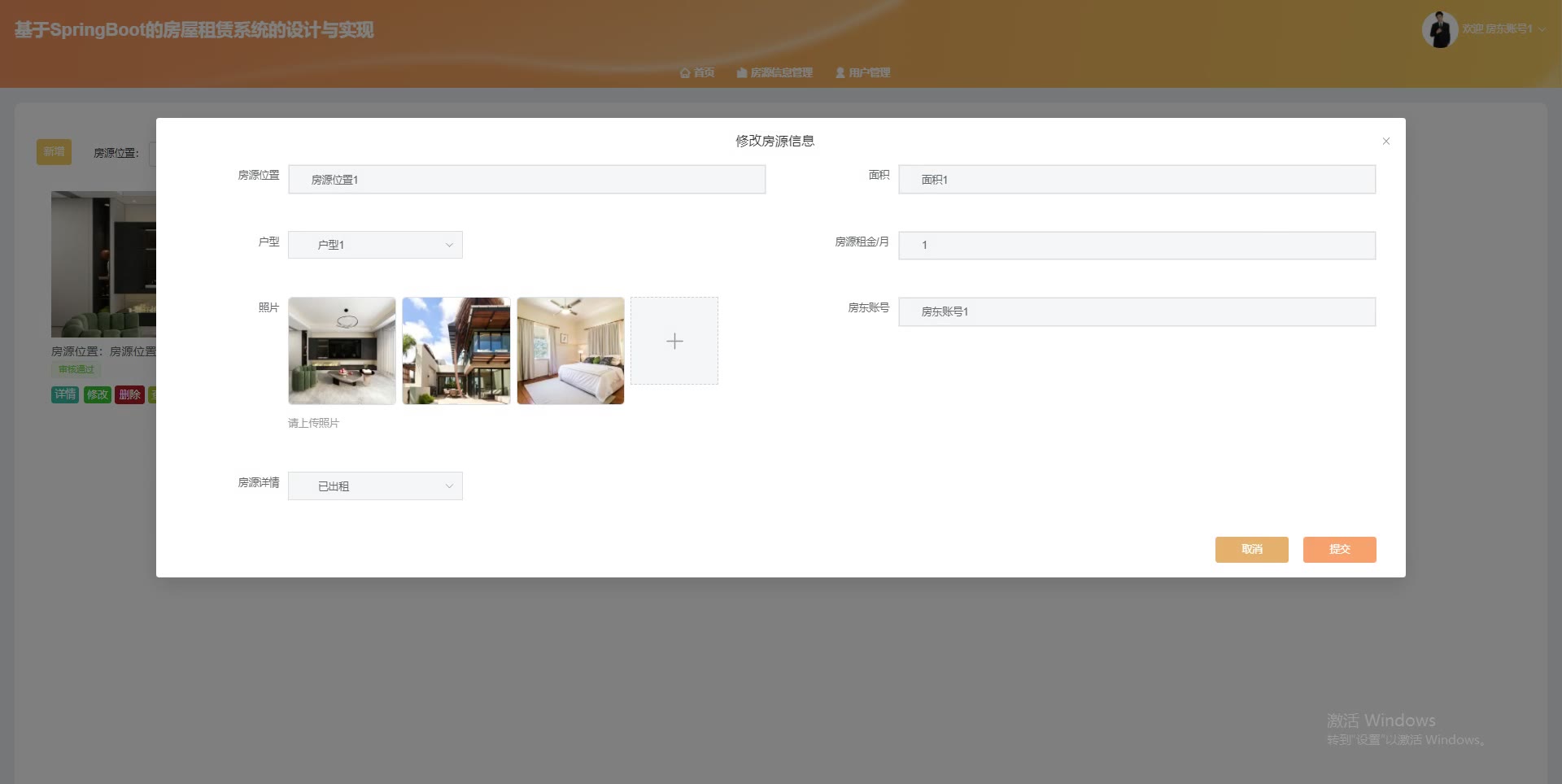Click the 修改房源信息 dialog title
Viewport: 1562px width, 784px height.
(x=774, y=142)
